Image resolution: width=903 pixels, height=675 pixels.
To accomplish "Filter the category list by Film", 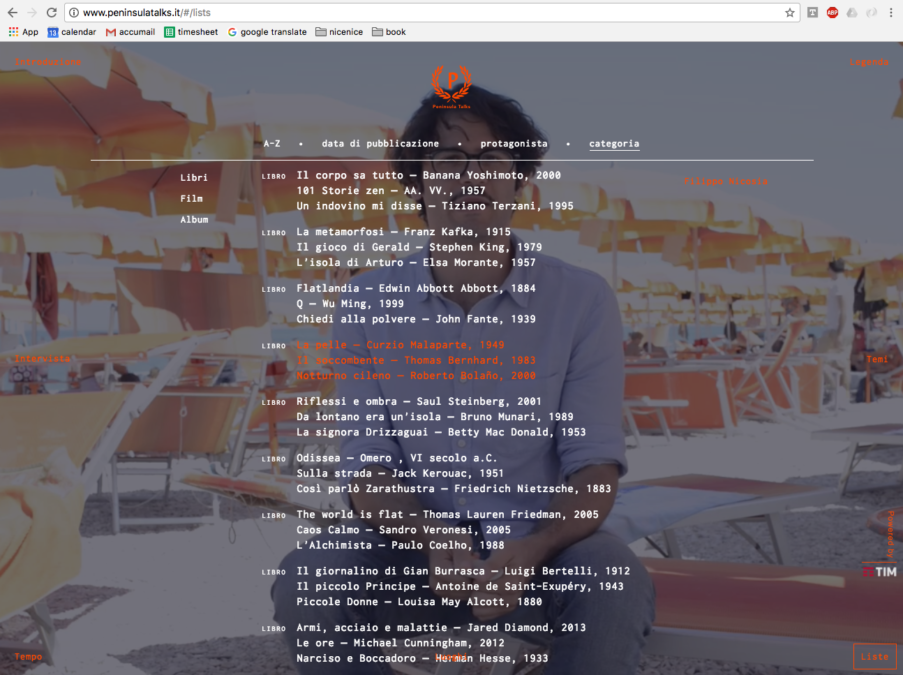I will (x=191, y=199).
